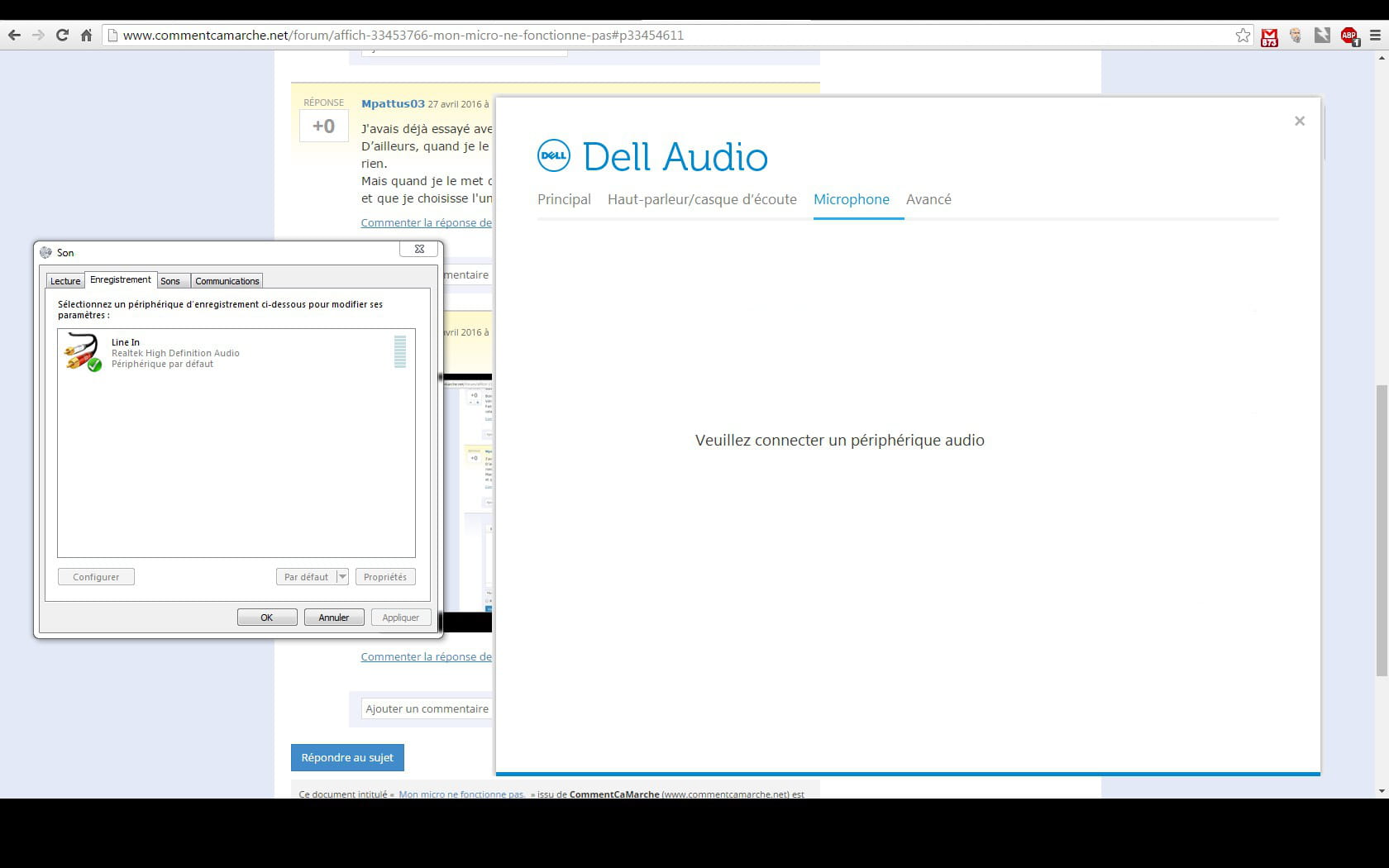1389x868 pixels.
Task: Click the Annuler button
Action: coord(334,618)
